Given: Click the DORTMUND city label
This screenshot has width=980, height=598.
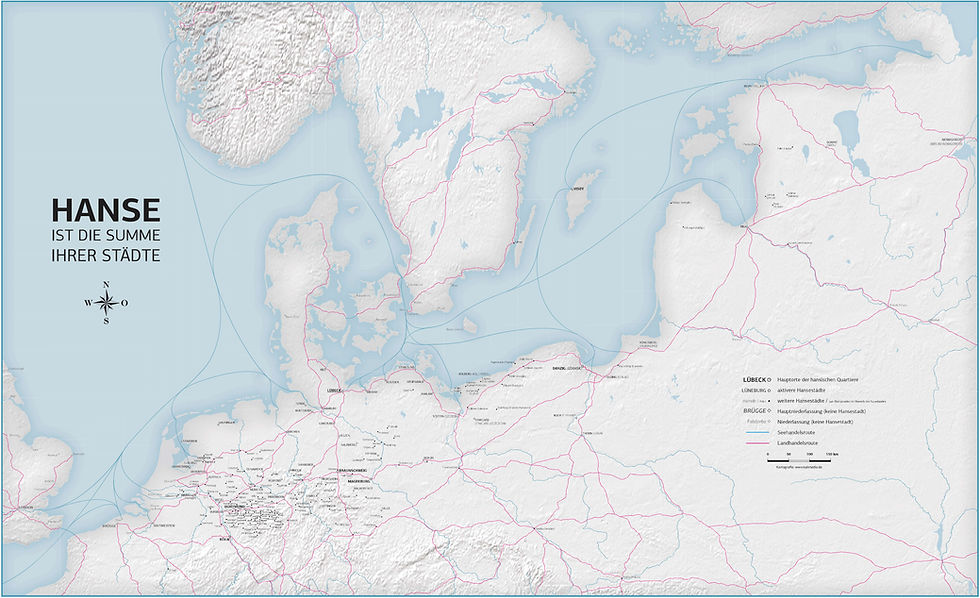Looking at the screenshot, I should tap(234, 506).
